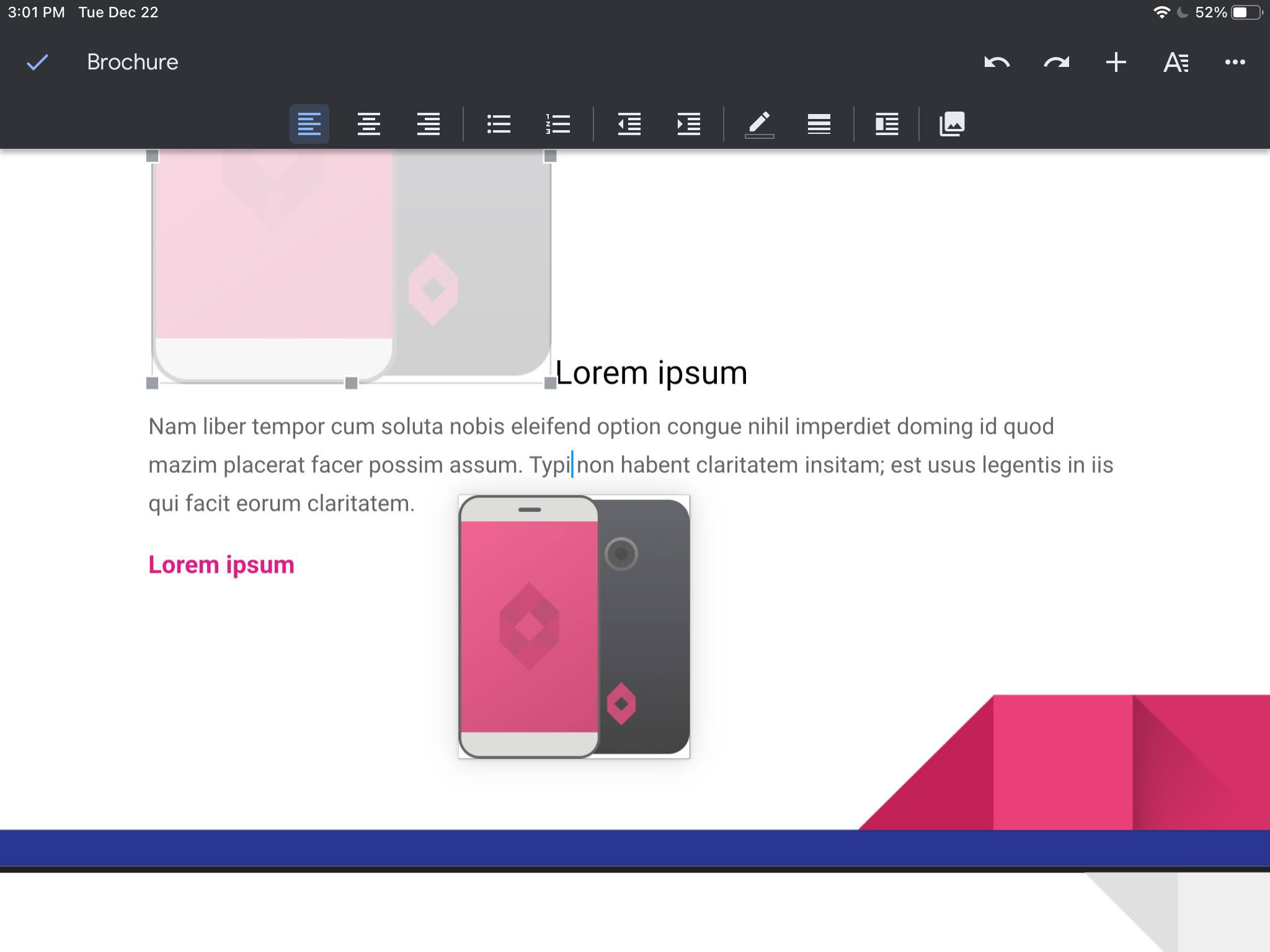
Task: Select the pink Lorem ipsum heading text
Action: [x=221, y=564]
